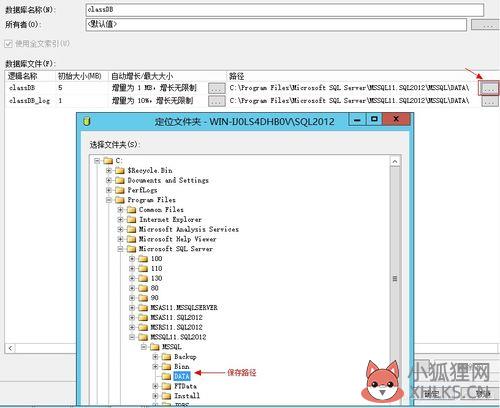500x408 pixels.
Task: Expand the Microsoft Help Viewer folder
Action: click(120, 239)
